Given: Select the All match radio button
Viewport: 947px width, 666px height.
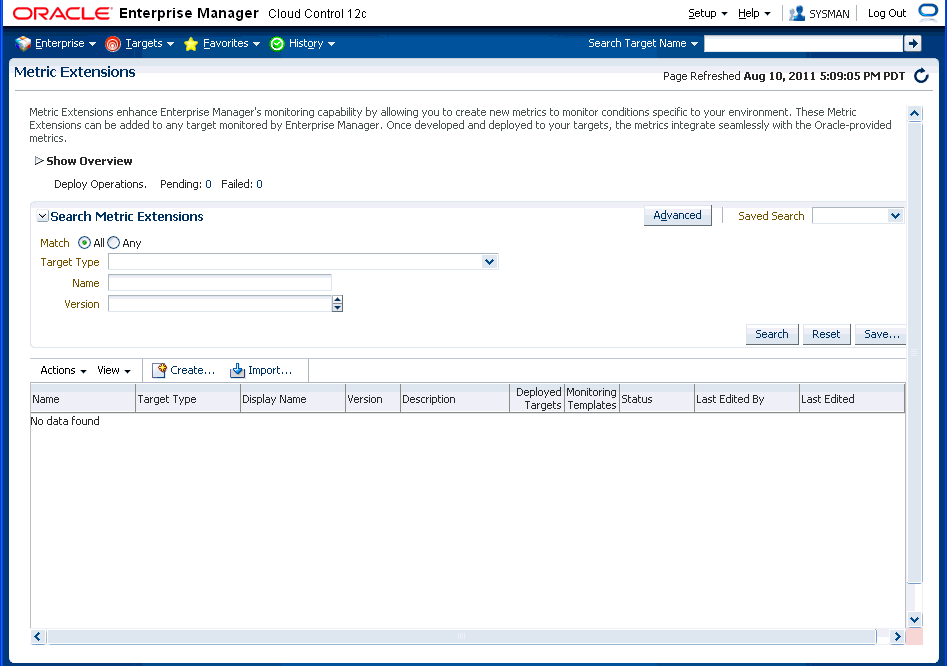Looking at the screenshot, I should (85, 243).
